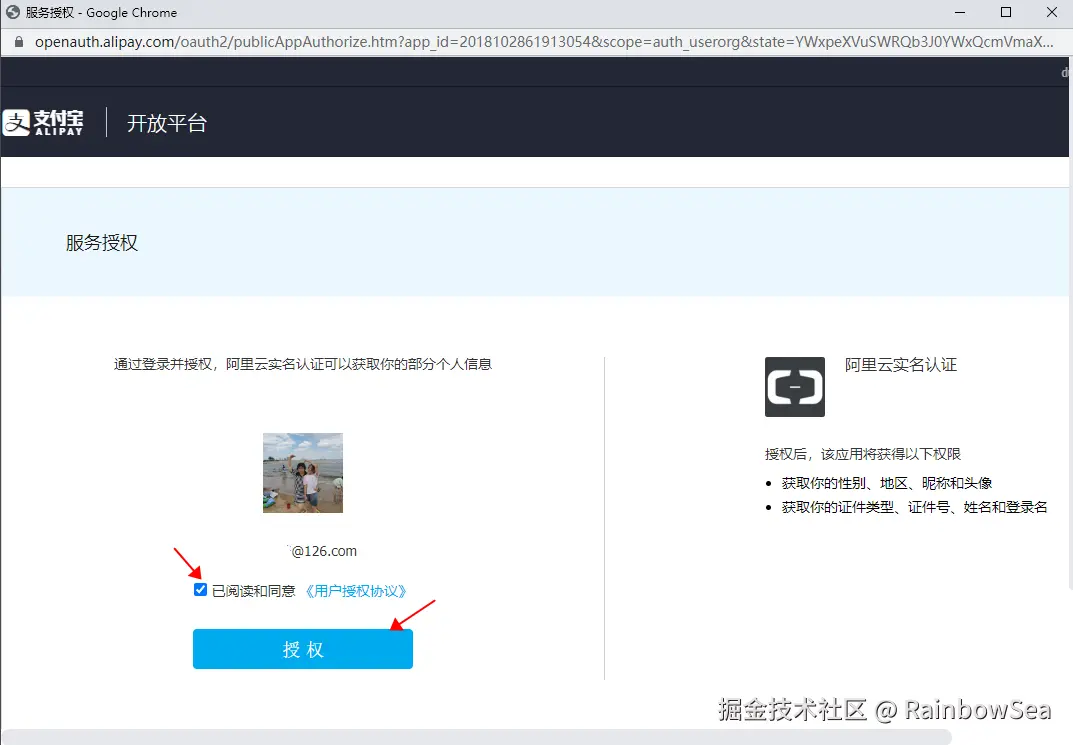This screenshot has height=745, width=1073.
Task: Click the blue 授权 authorize button
Action: click(x=302, y=649)
